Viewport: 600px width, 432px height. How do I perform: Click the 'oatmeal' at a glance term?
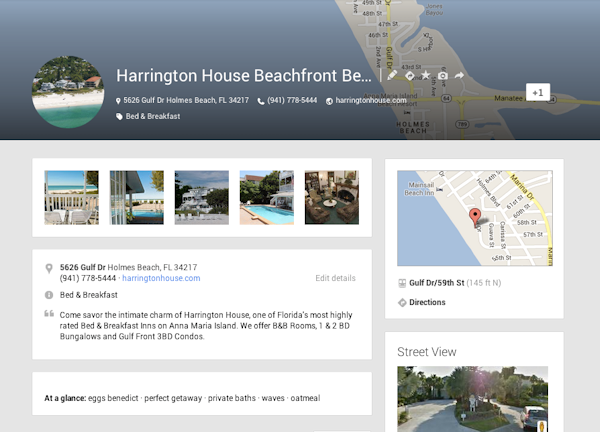(x=305, y=398)
